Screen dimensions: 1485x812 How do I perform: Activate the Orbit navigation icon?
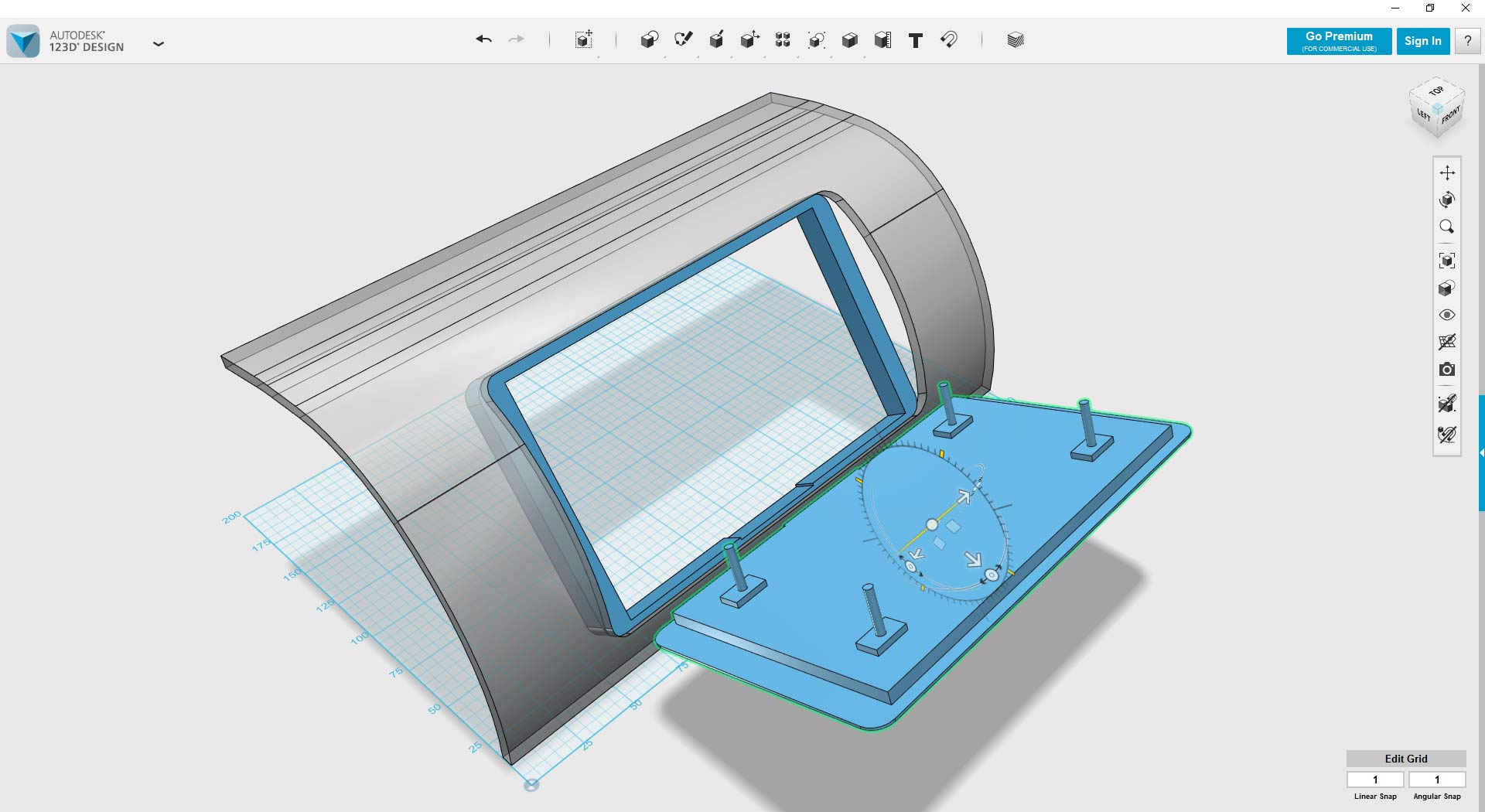click(x=1449, y=200)
